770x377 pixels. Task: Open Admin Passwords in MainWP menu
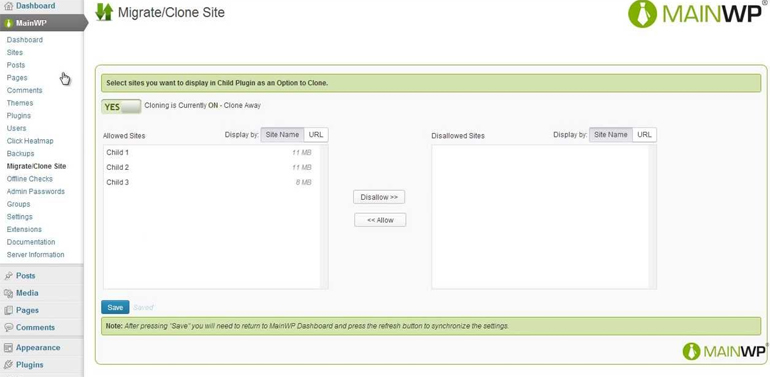35,191
